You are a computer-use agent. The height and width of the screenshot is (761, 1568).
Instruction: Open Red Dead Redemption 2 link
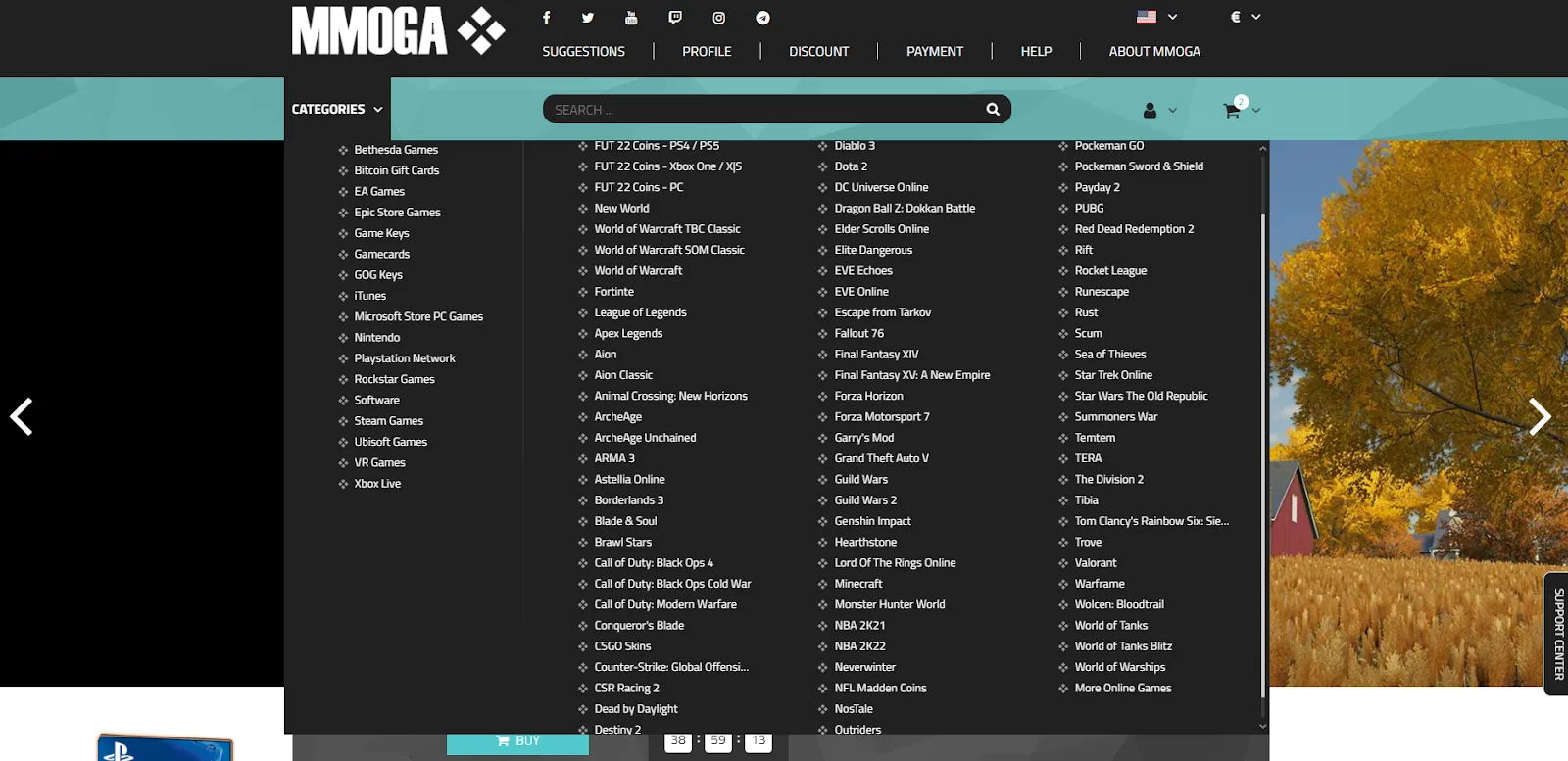coord(1134,229)
